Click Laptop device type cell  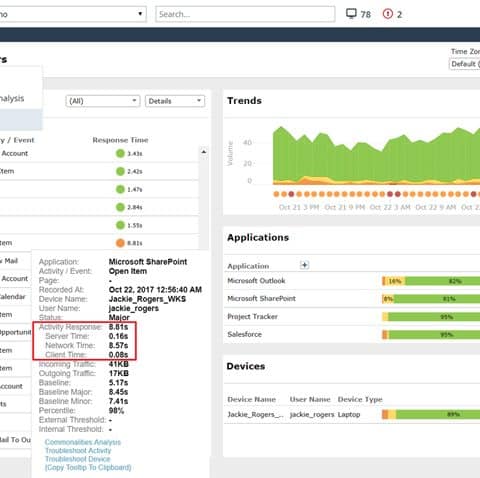point(349,414)
